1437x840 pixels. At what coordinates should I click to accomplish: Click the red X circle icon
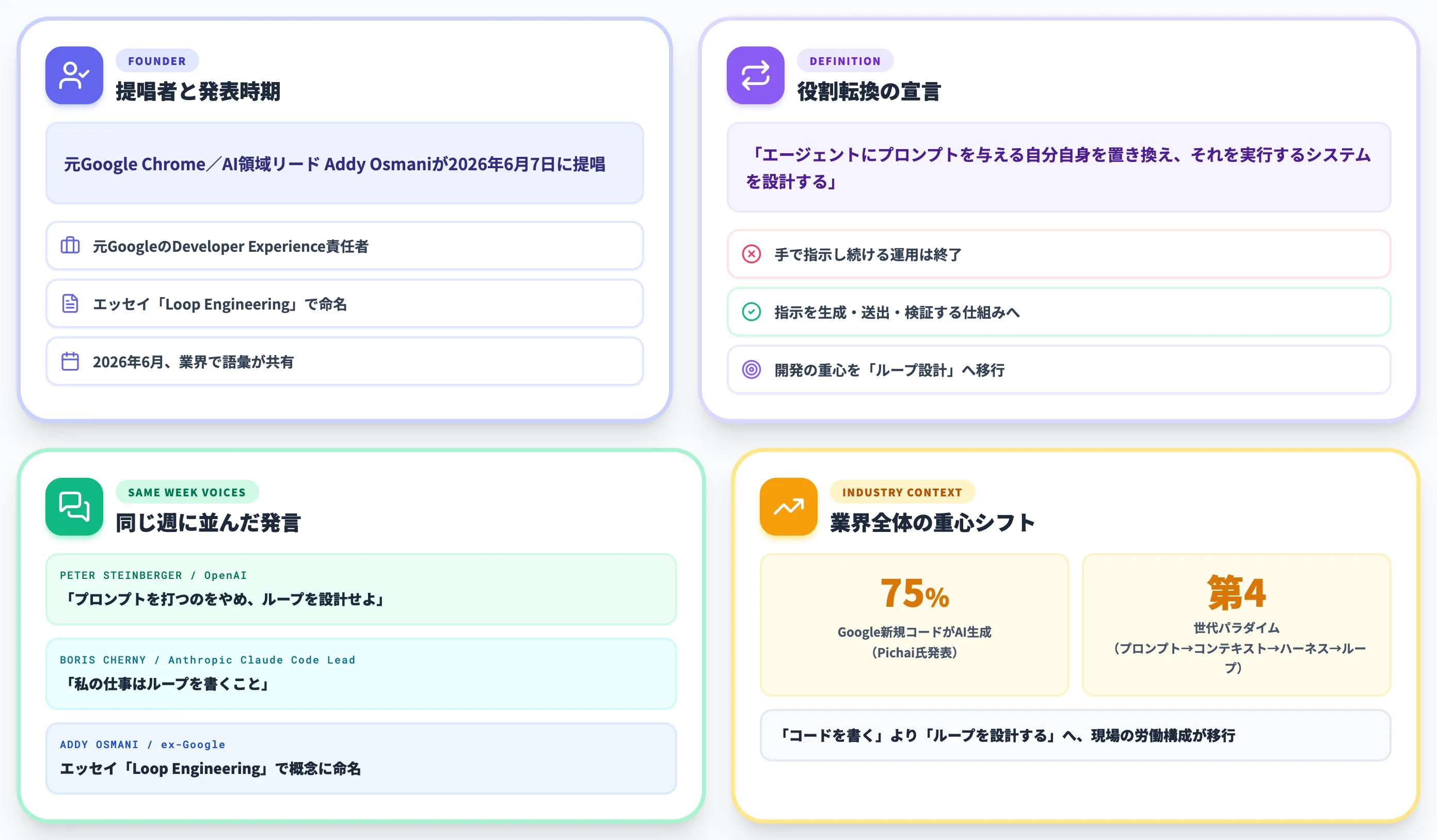coord(751,253)
